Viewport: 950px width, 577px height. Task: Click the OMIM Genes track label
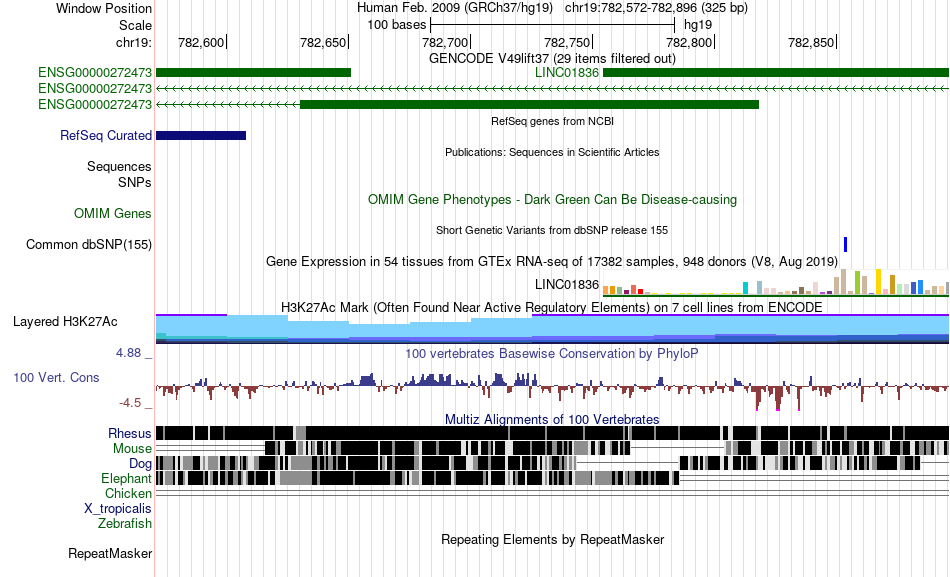pos(113,213)
